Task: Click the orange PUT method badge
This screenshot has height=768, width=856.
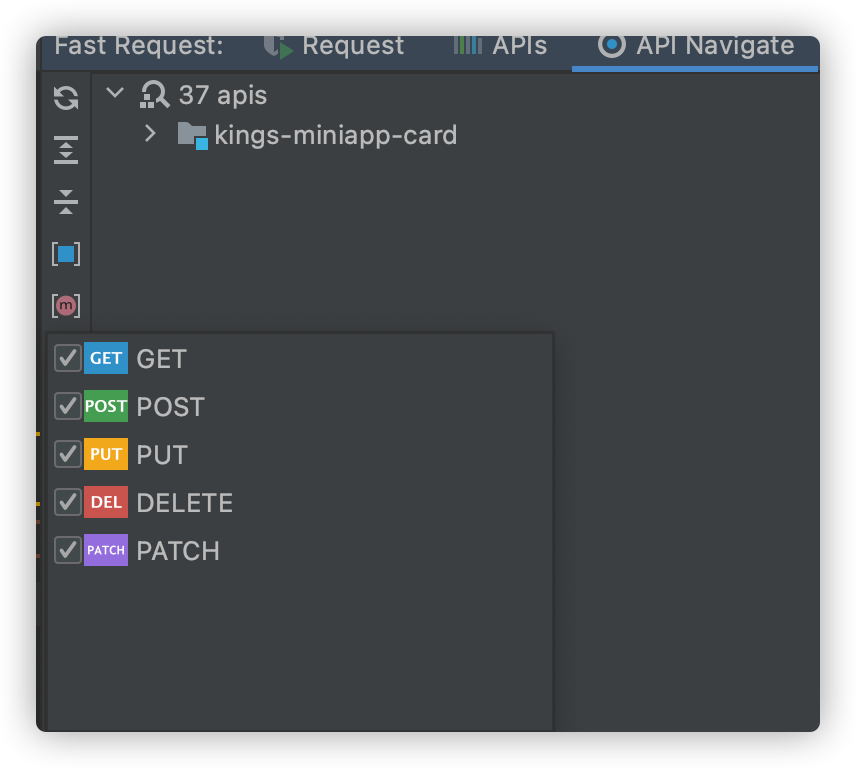Action: (x=105, y=454)
